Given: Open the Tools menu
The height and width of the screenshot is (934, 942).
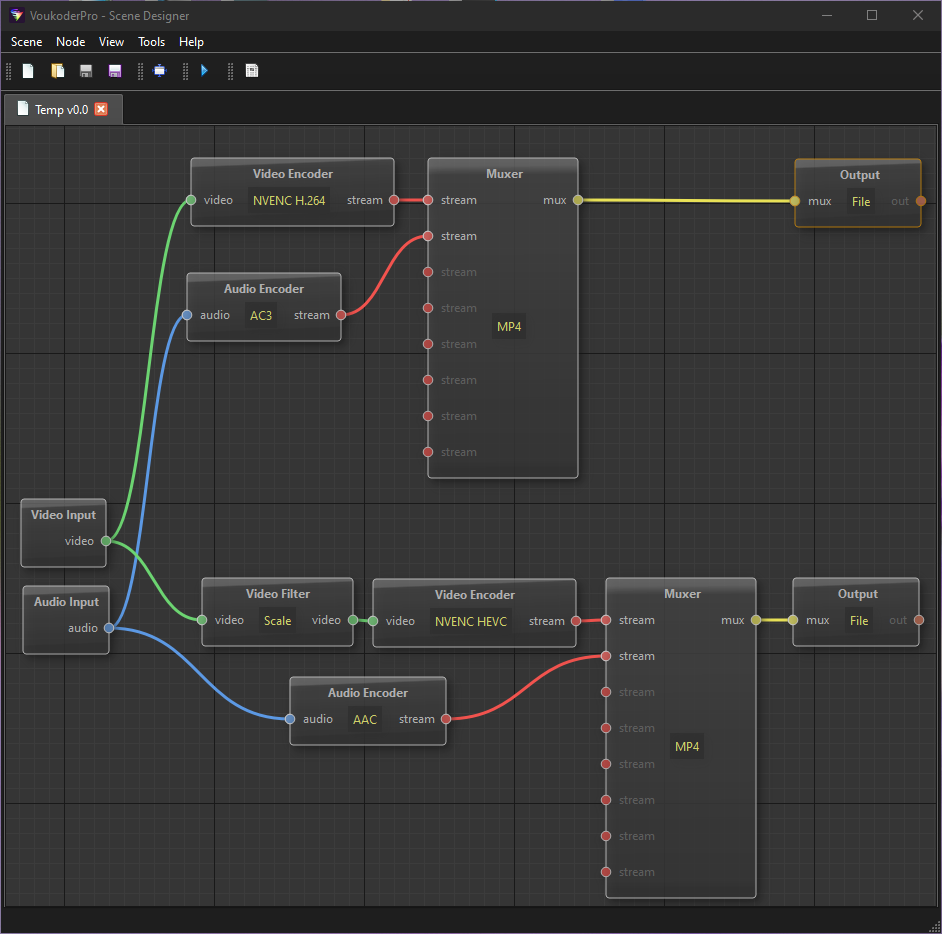Looking at the screenshot, I should coord(152,42).
